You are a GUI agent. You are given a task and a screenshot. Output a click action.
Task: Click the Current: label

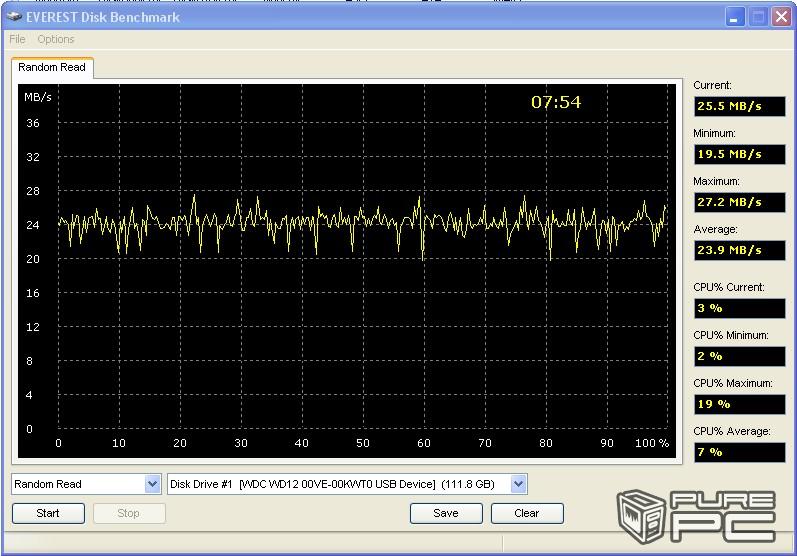coord(713,85)
